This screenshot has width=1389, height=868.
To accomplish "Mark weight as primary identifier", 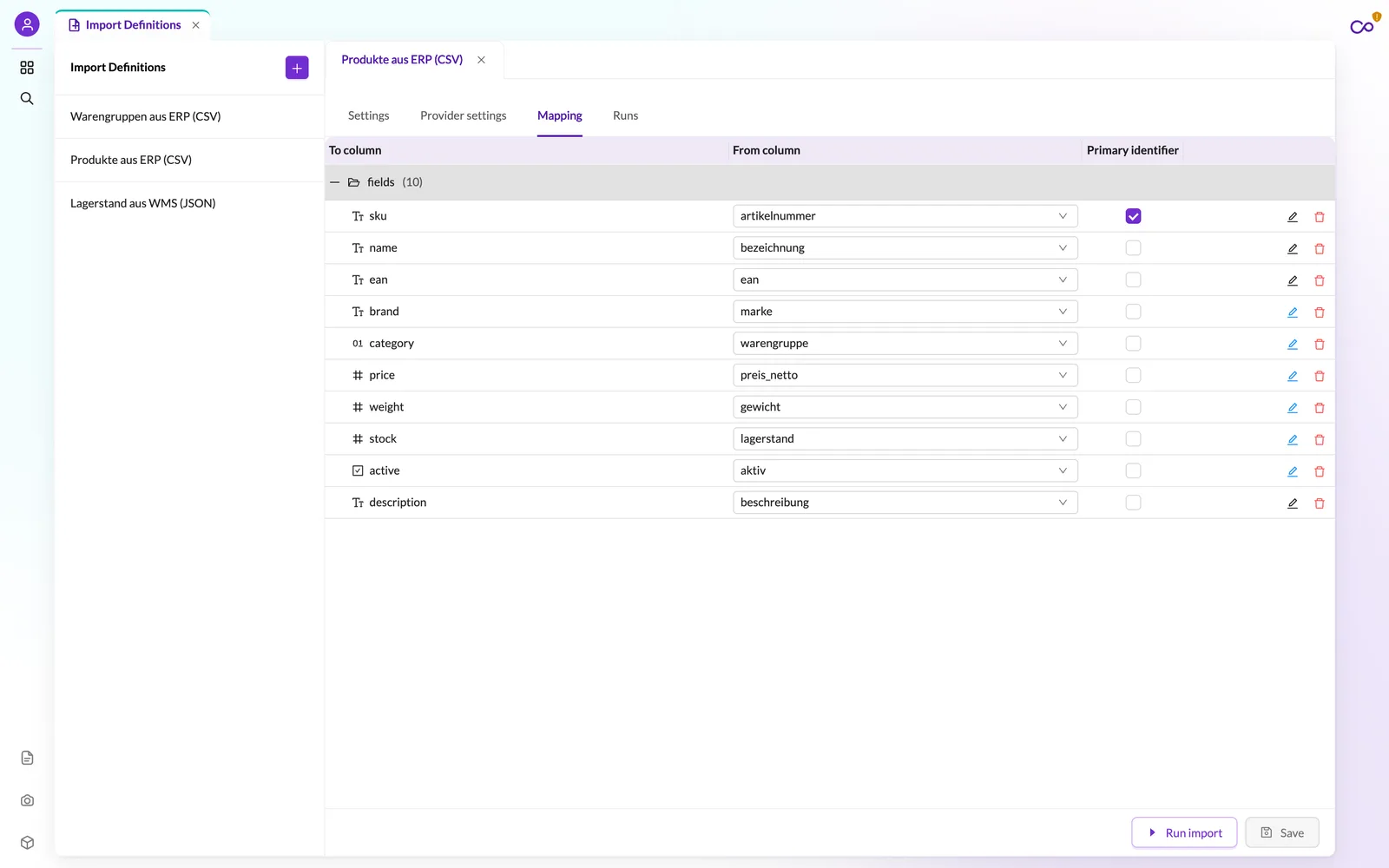I will coord(1133,407).
